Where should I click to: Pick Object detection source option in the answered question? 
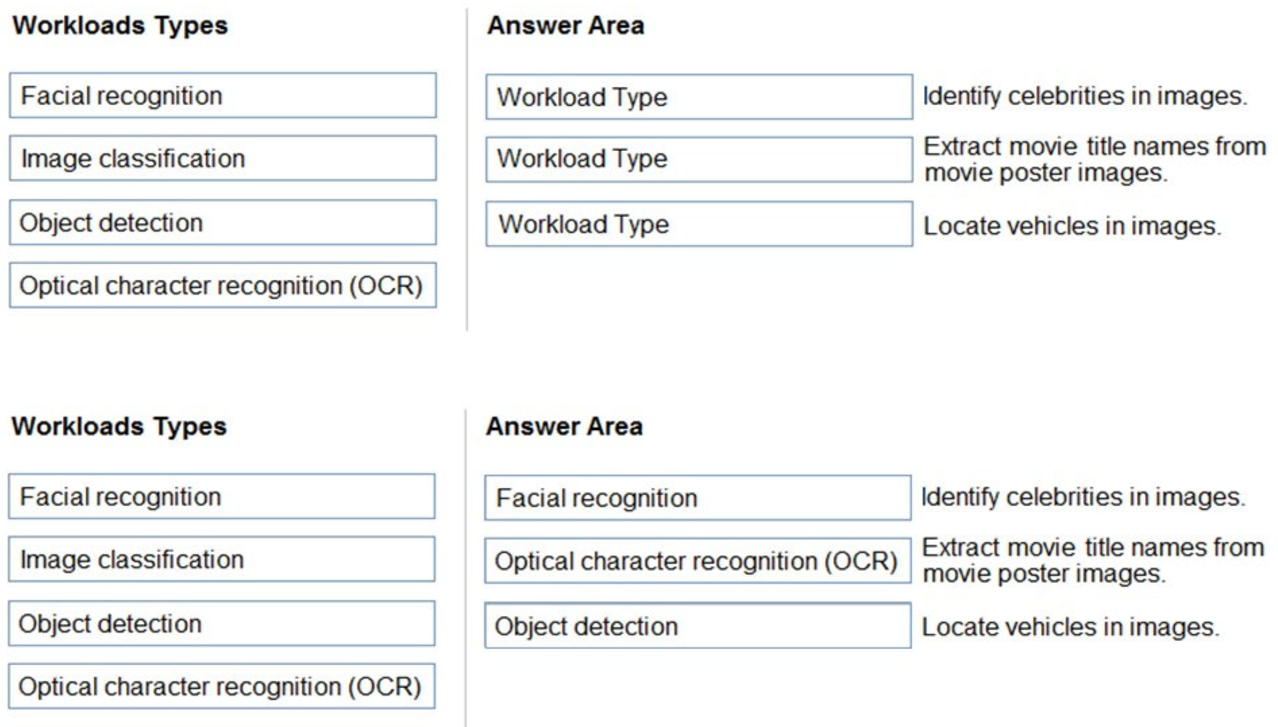tap(222, 624)
